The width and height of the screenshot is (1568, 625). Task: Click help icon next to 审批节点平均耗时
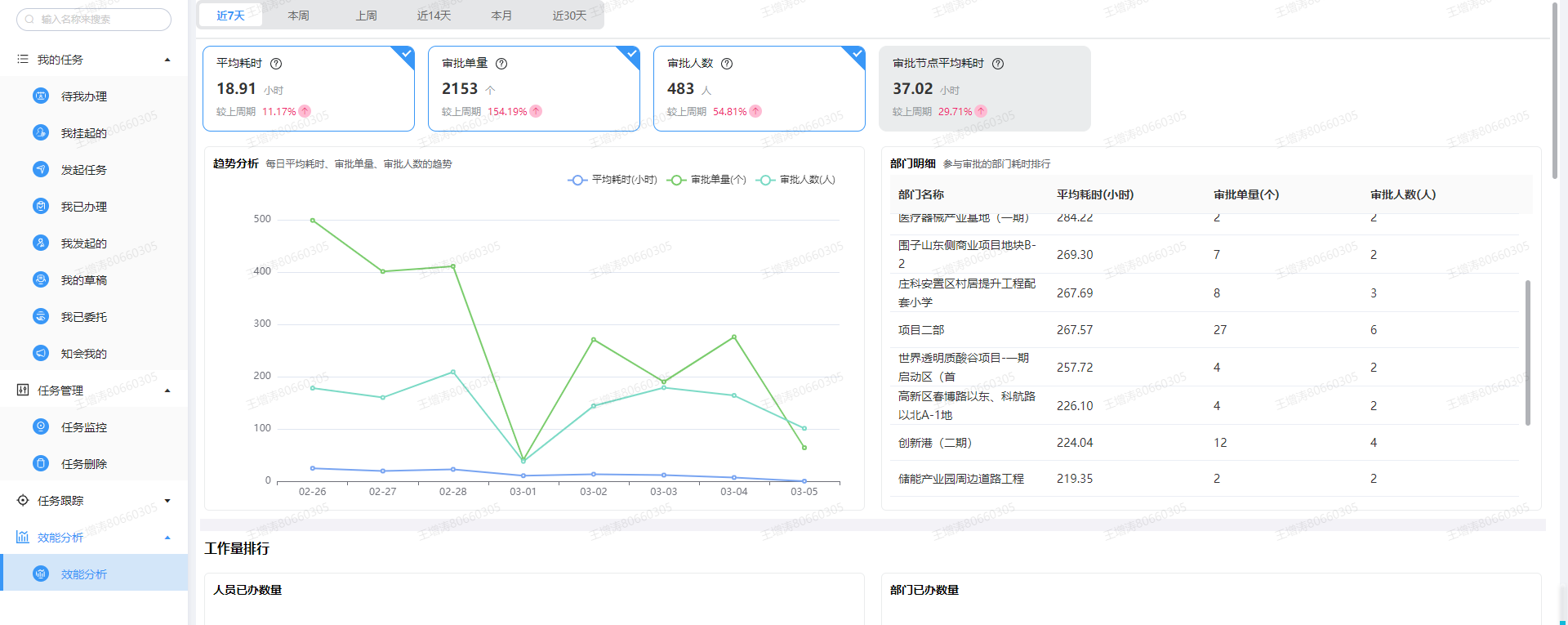(998, 64)
